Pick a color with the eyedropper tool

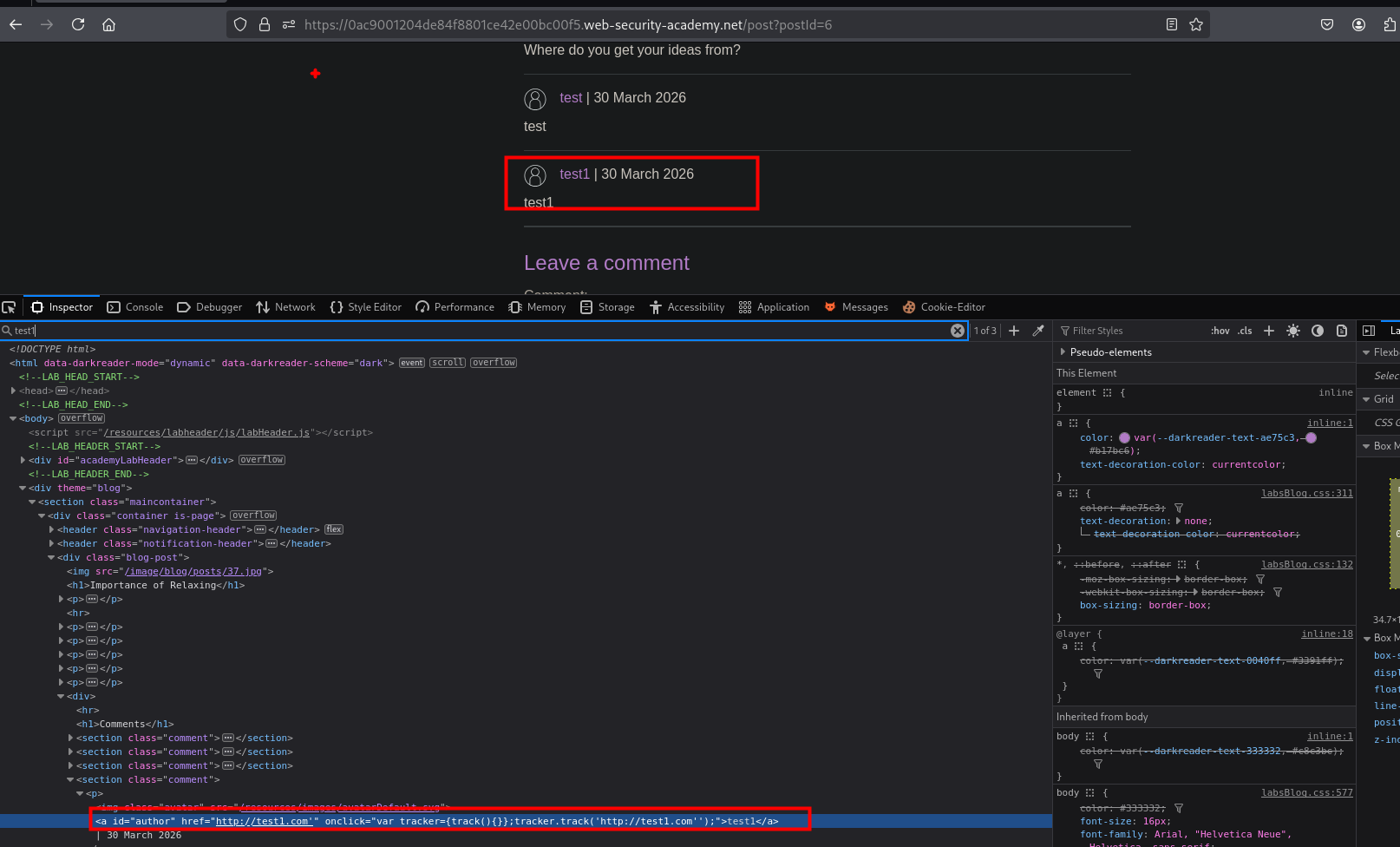[x=1038, y=331]
